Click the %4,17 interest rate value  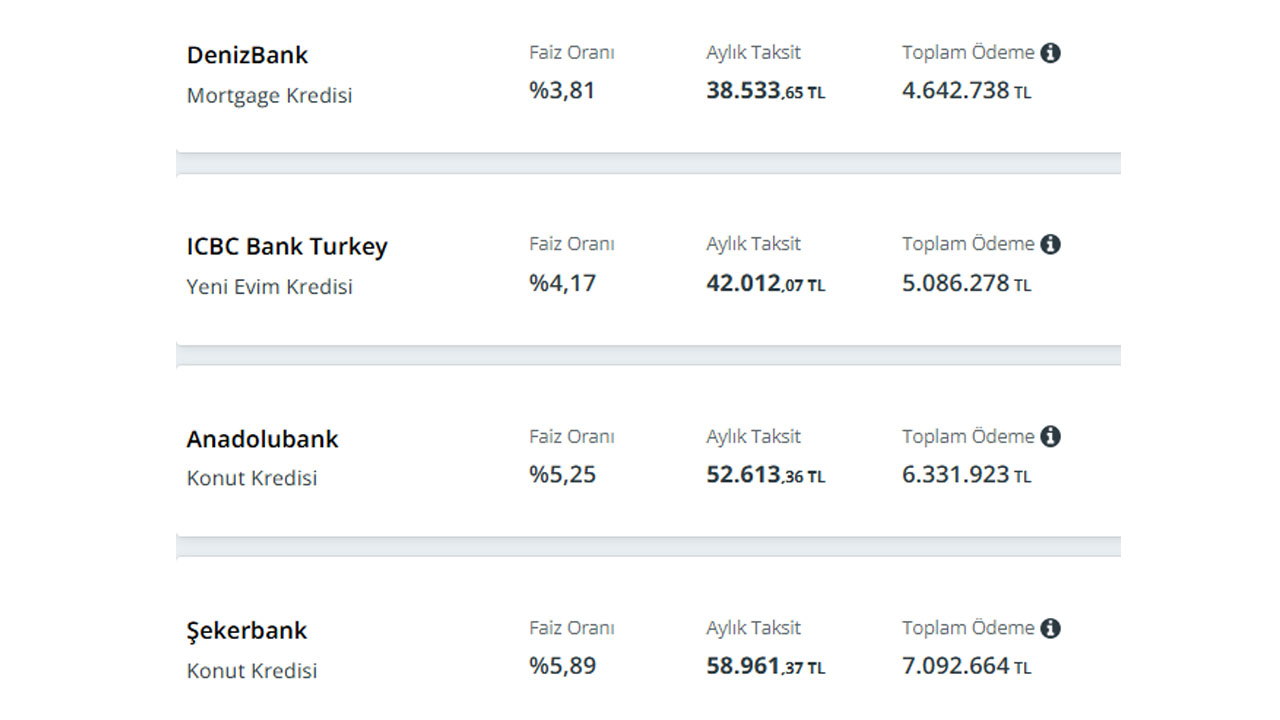562,283
